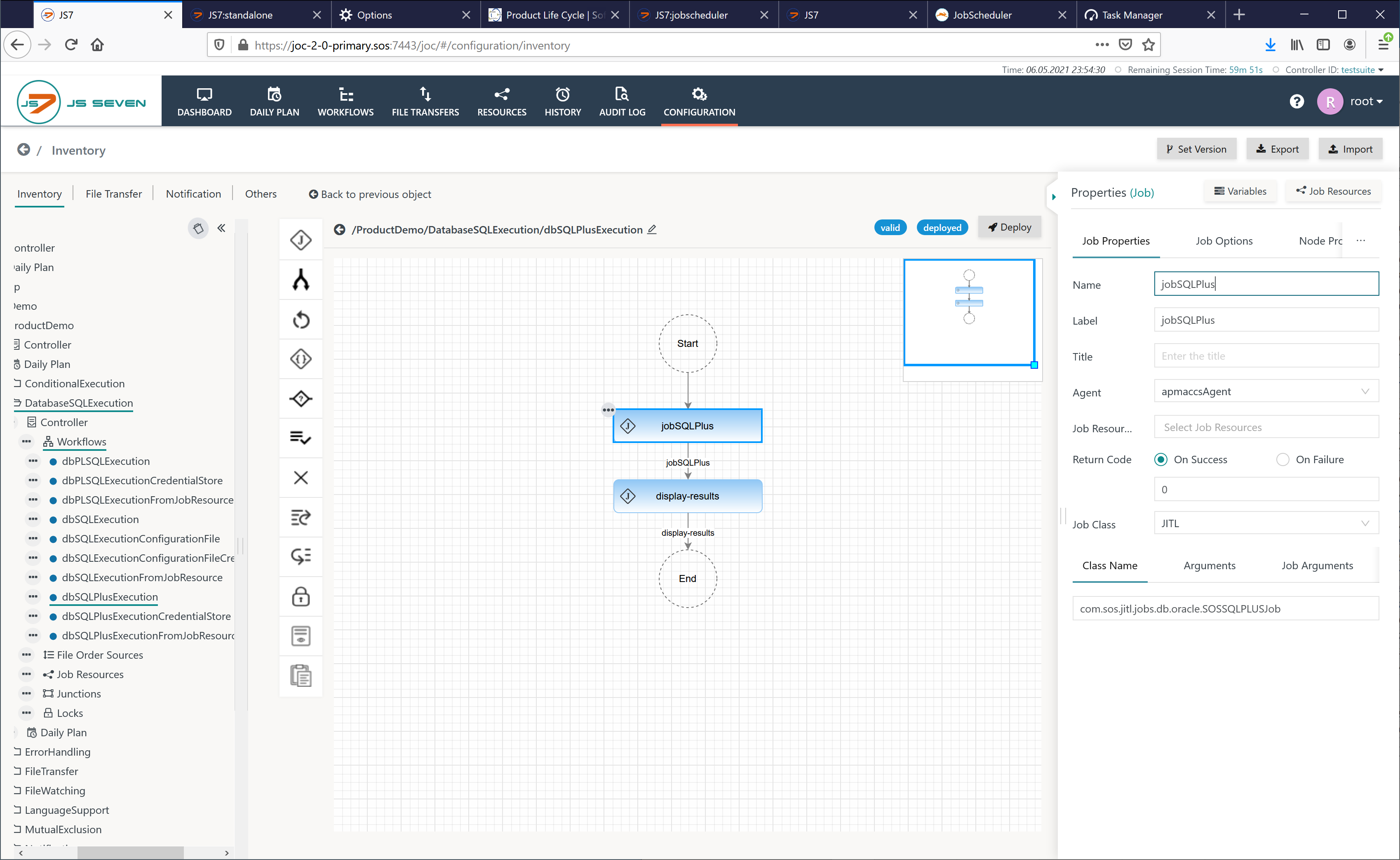Click the Deploy button

pos(1010,227)
